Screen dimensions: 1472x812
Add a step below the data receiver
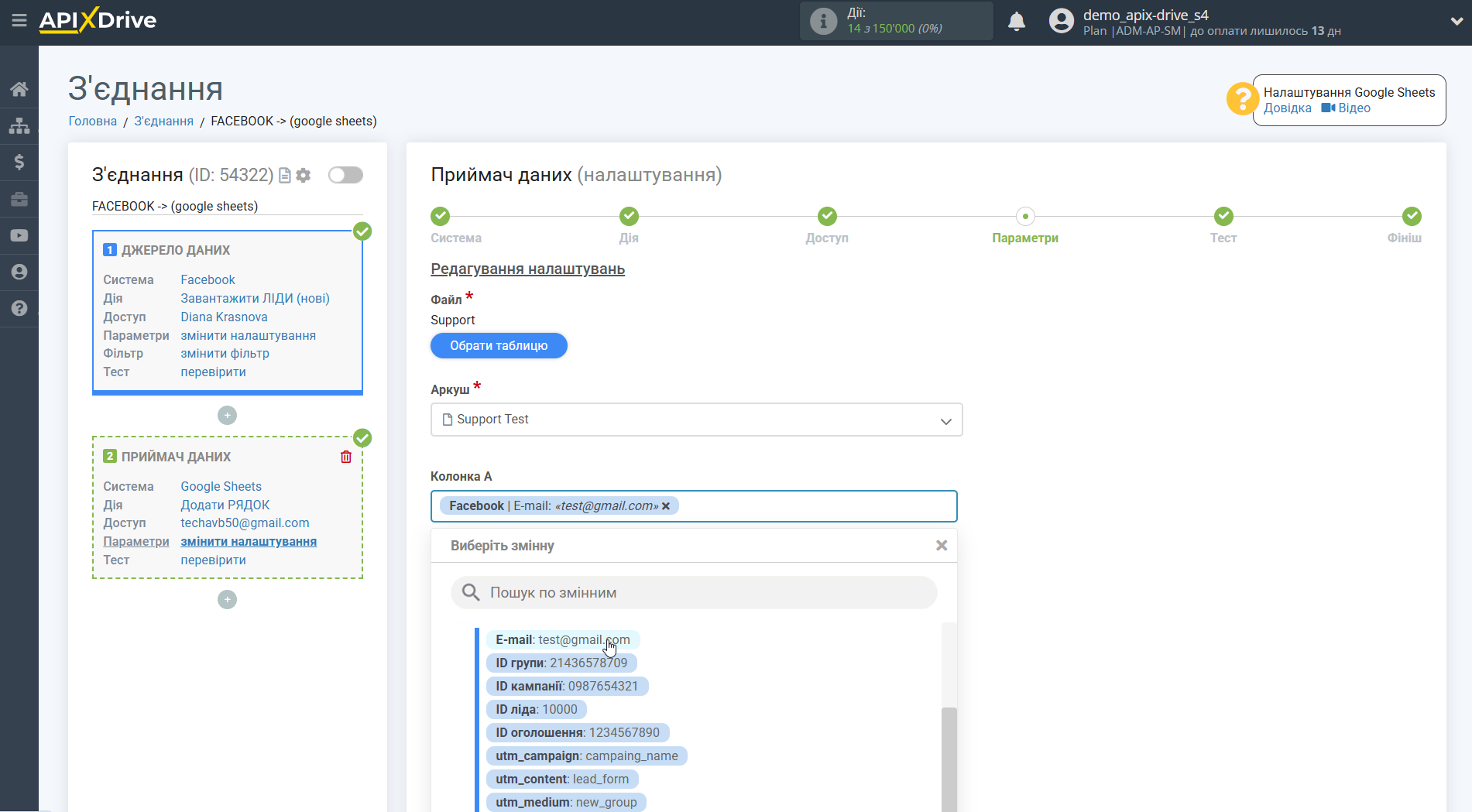(x=227, y=600)
